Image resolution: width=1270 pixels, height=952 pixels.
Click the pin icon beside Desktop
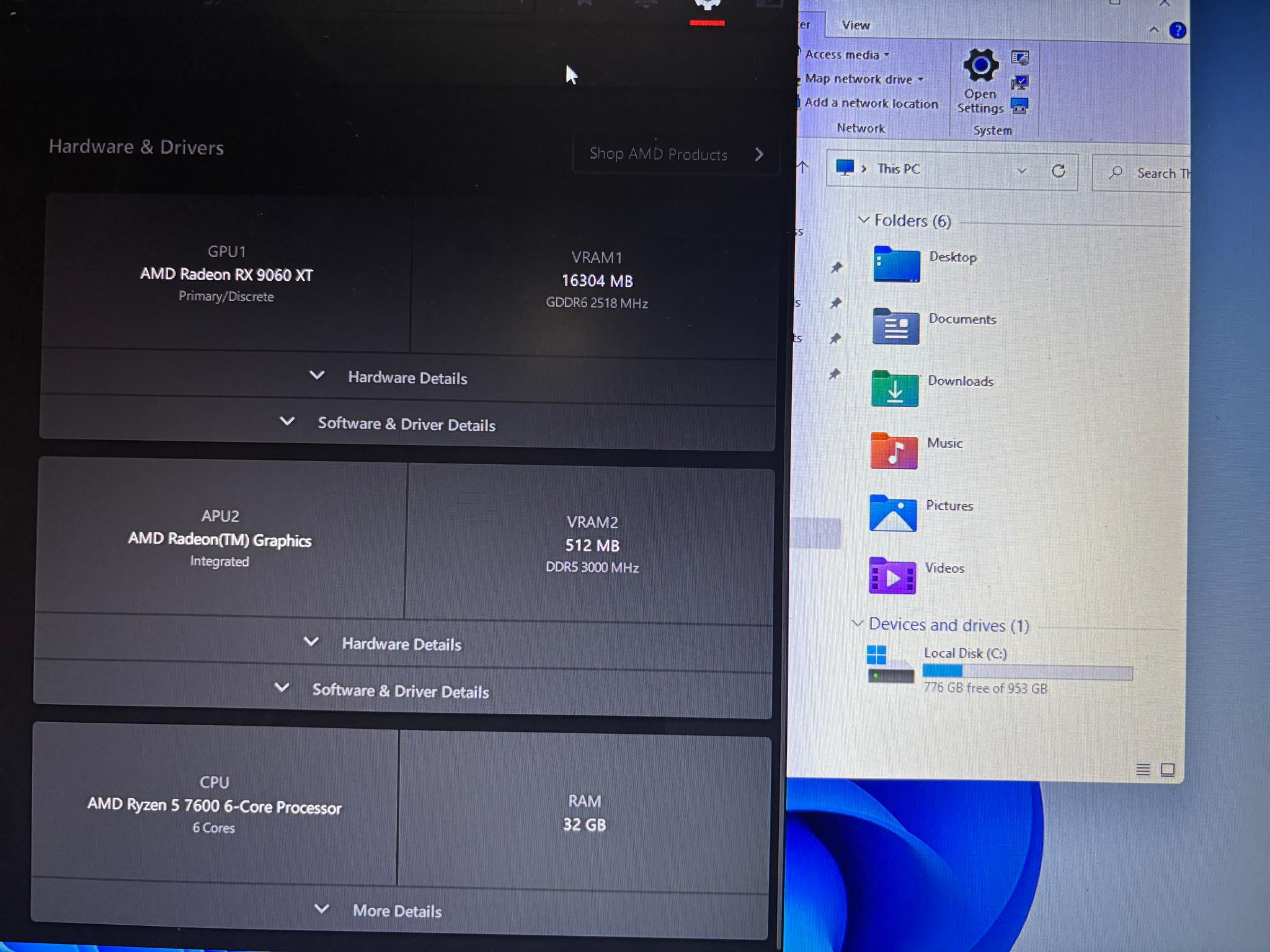coord(837,267)
